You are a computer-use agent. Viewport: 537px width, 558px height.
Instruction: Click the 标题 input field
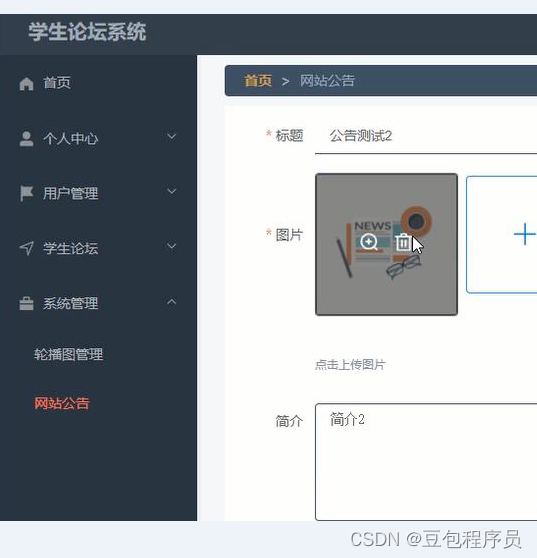[x=426, y=136]
